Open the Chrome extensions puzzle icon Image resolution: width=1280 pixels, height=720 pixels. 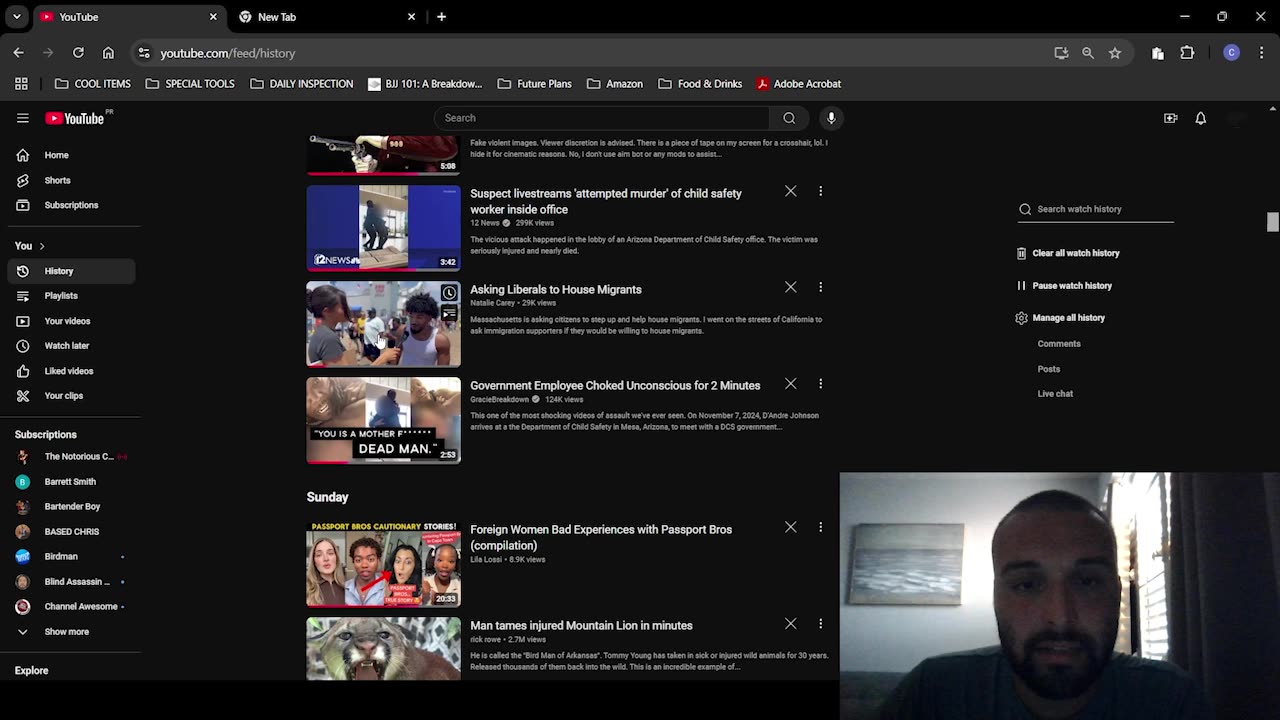1187,53
